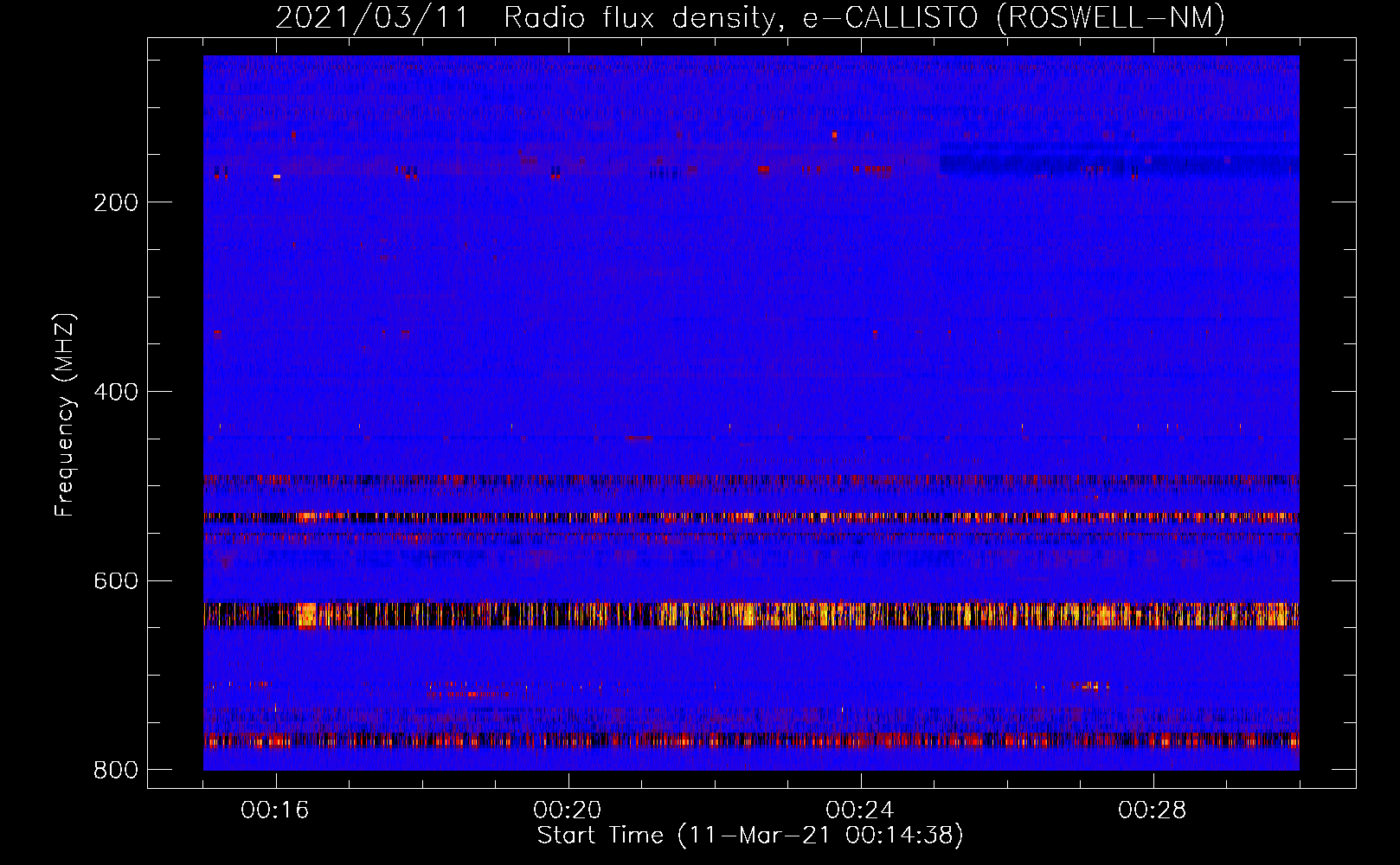
Task: Click the 400 frequency tick label
Action: (x=116, y=392)
